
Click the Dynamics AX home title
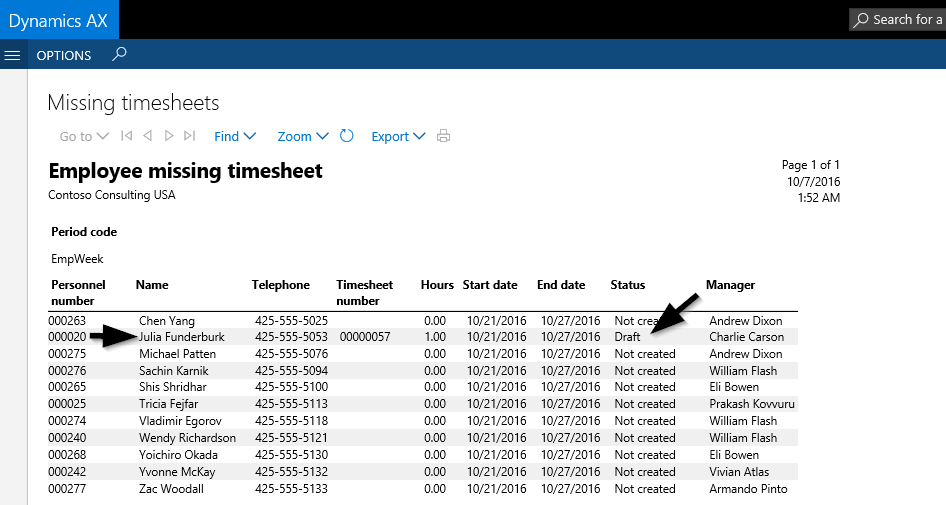(58, 20)
